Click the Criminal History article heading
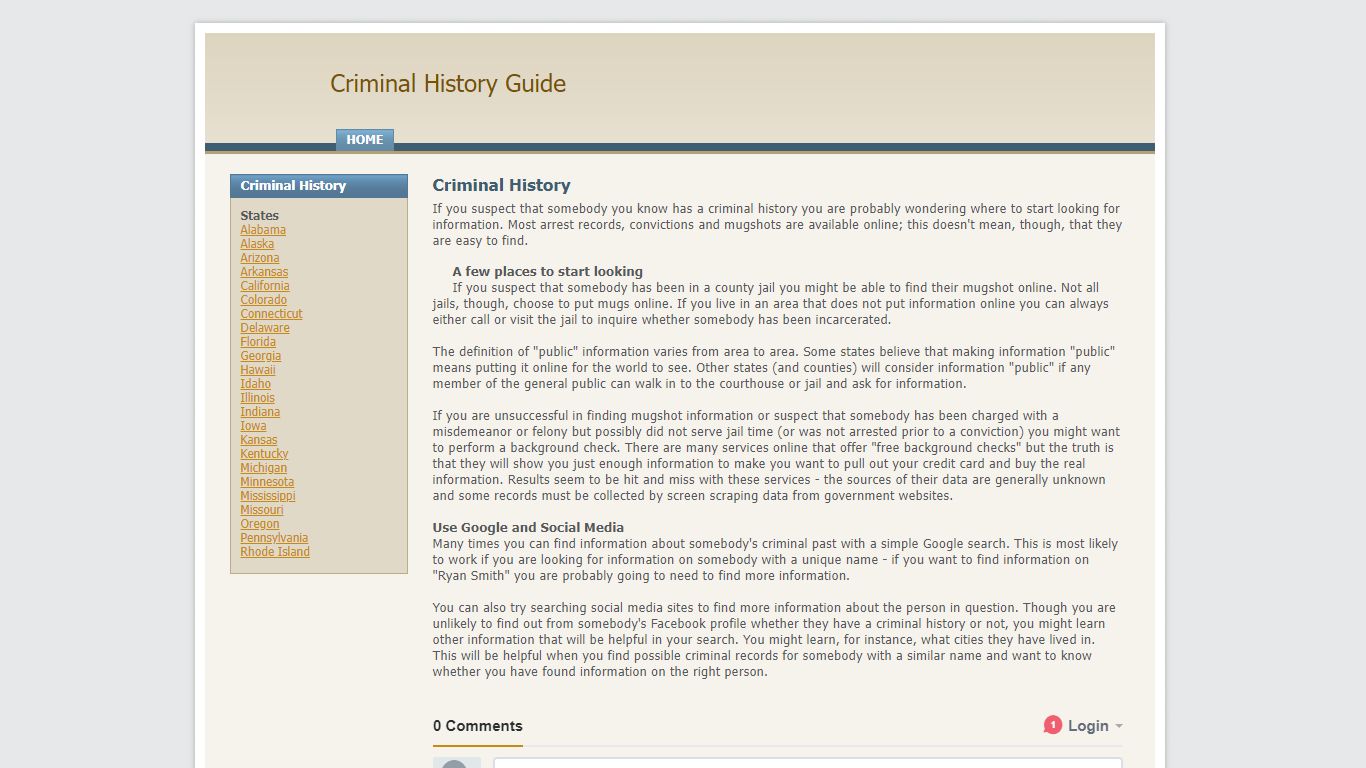 502,185
